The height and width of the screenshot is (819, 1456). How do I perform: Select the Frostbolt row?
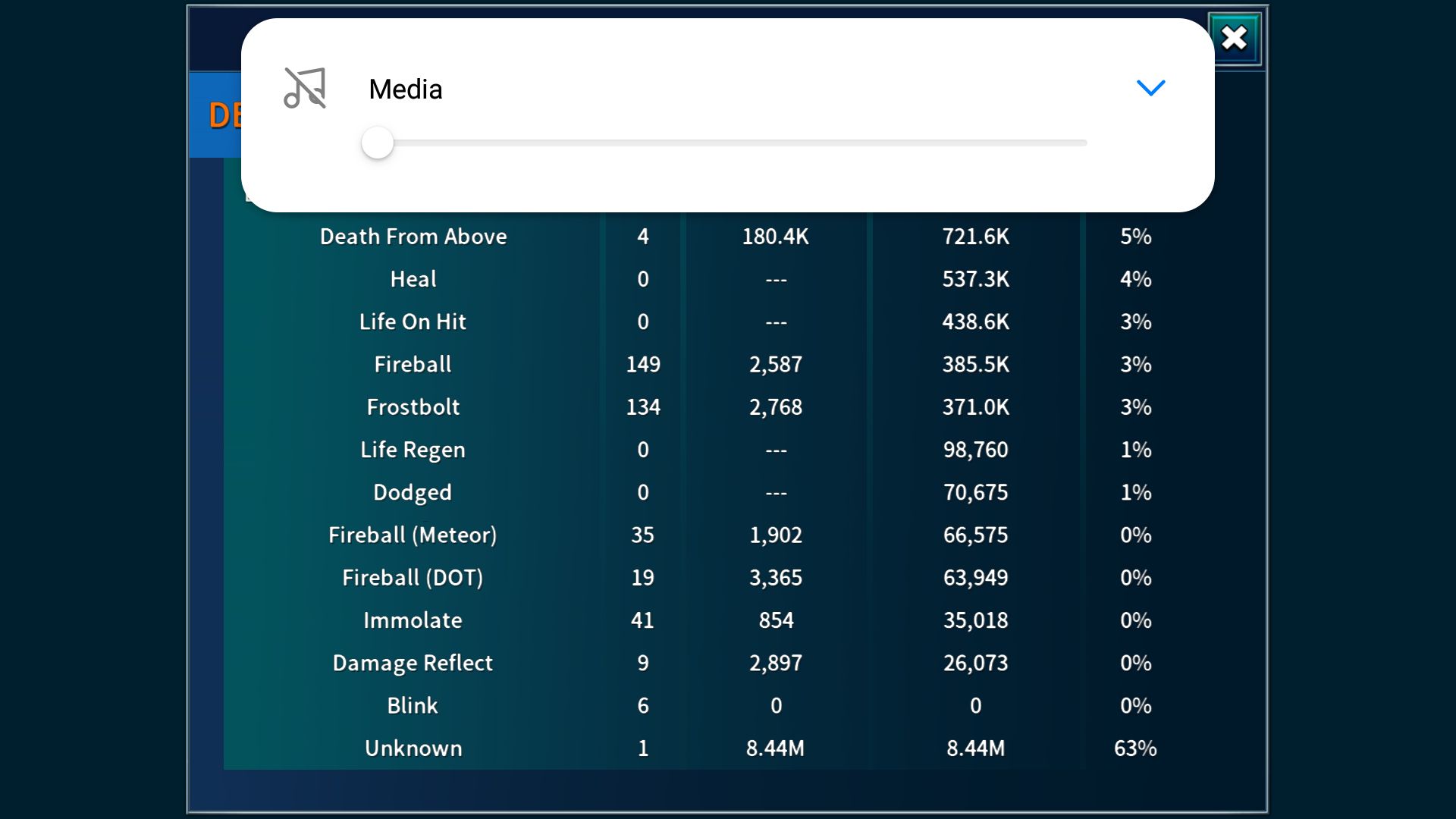[x=413, y=407]
